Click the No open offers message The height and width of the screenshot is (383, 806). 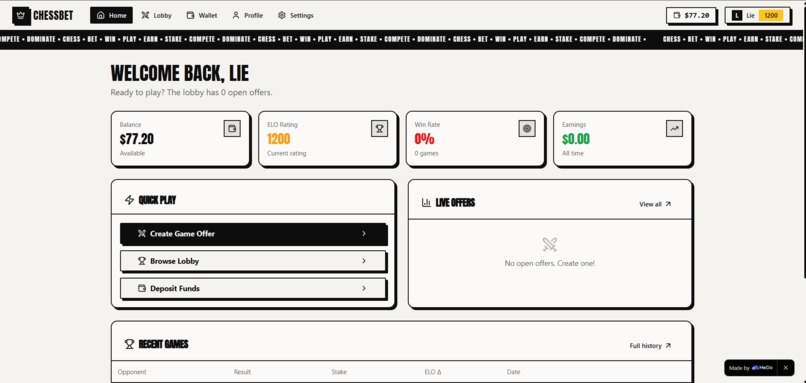549,263
